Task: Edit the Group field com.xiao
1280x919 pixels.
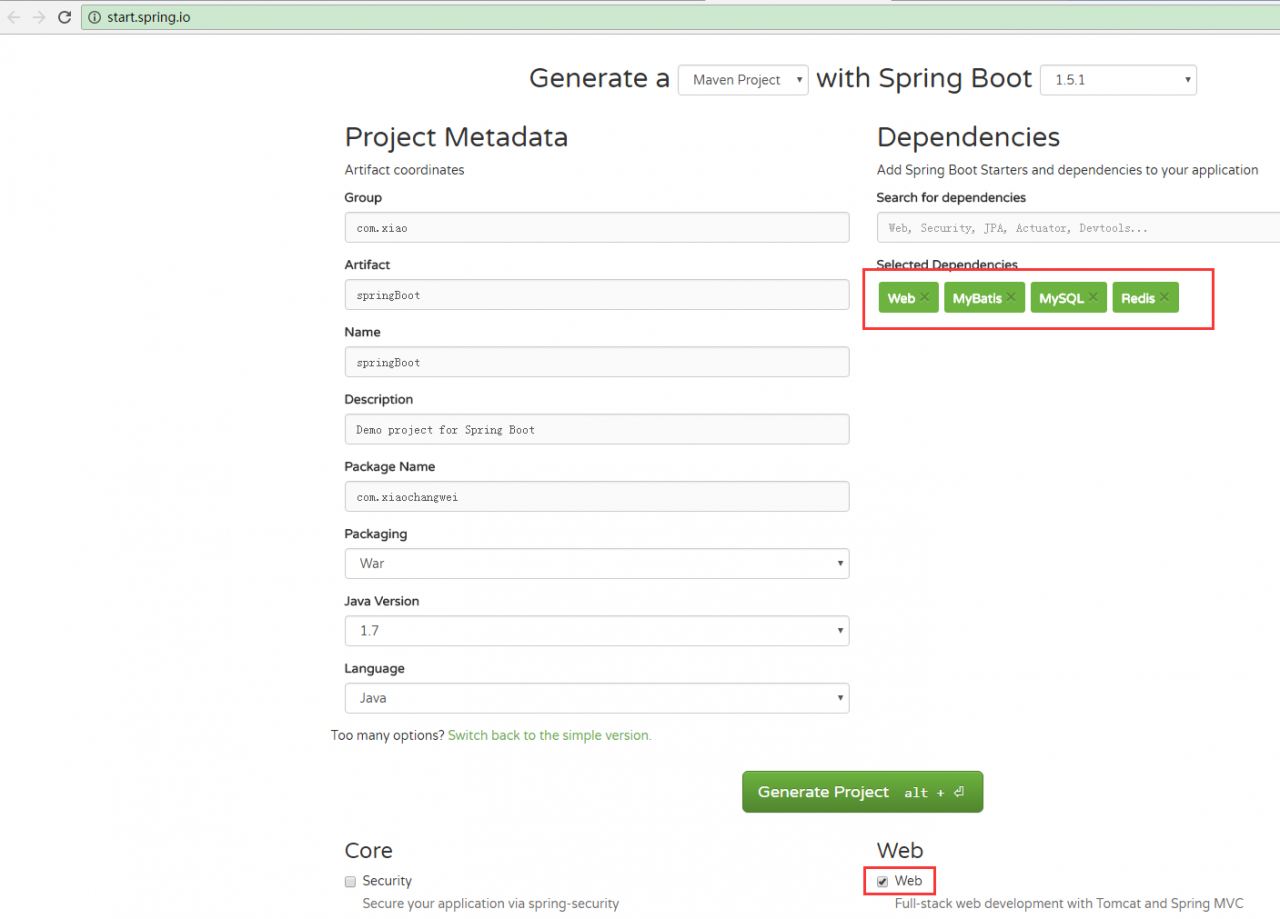Action: [x=597, y=227]
